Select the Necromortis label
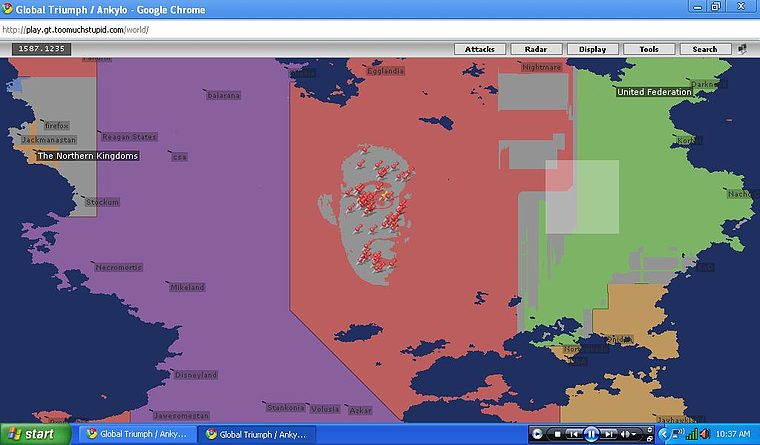 (x=119, y=267)
